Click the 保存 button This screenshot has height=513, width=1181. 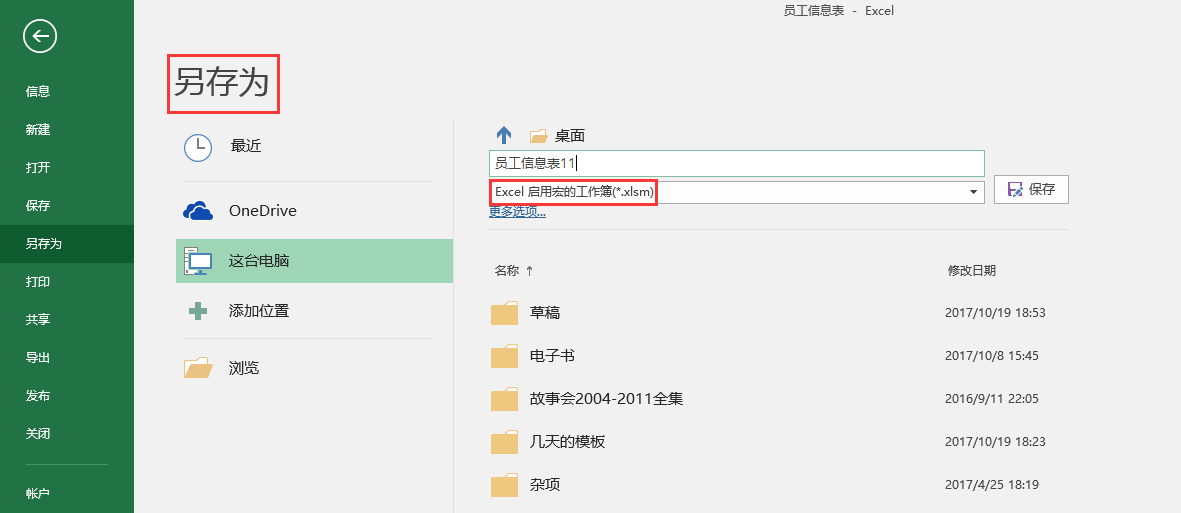[1031, 190]
